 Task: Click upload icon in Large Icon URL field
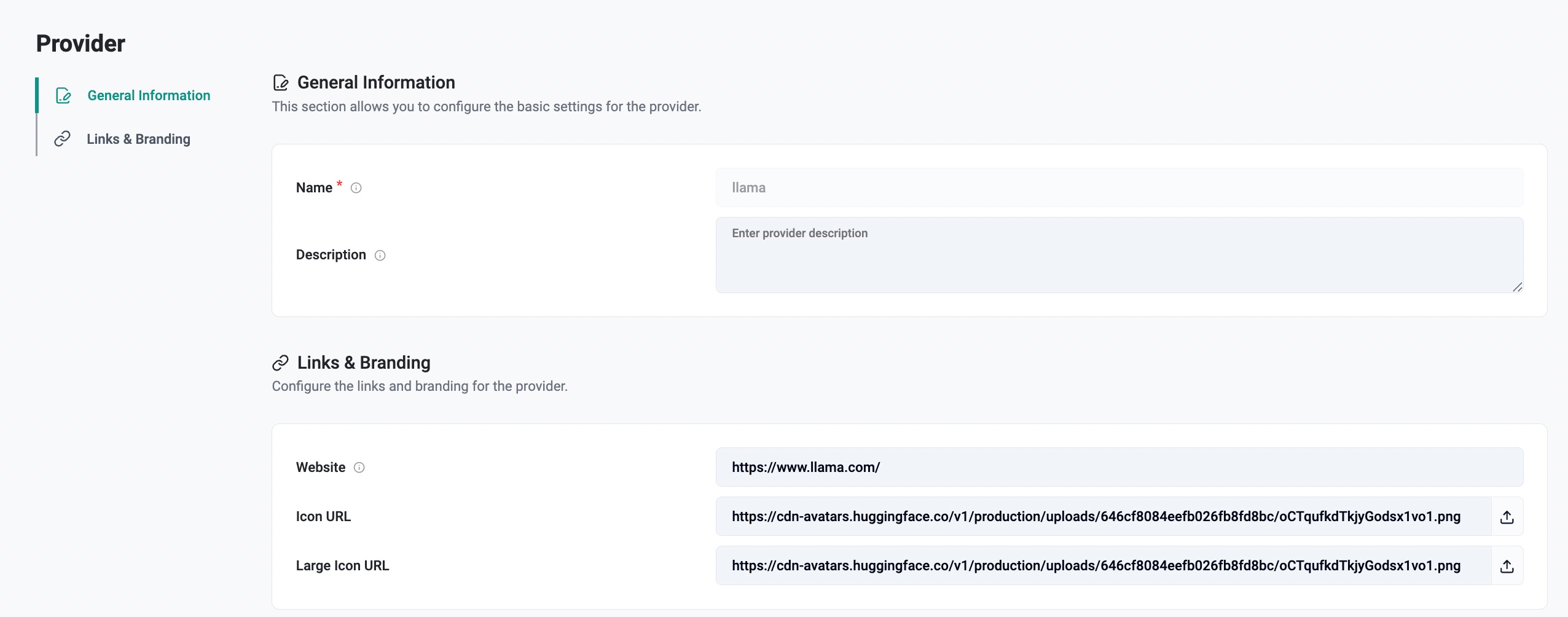1507,566
